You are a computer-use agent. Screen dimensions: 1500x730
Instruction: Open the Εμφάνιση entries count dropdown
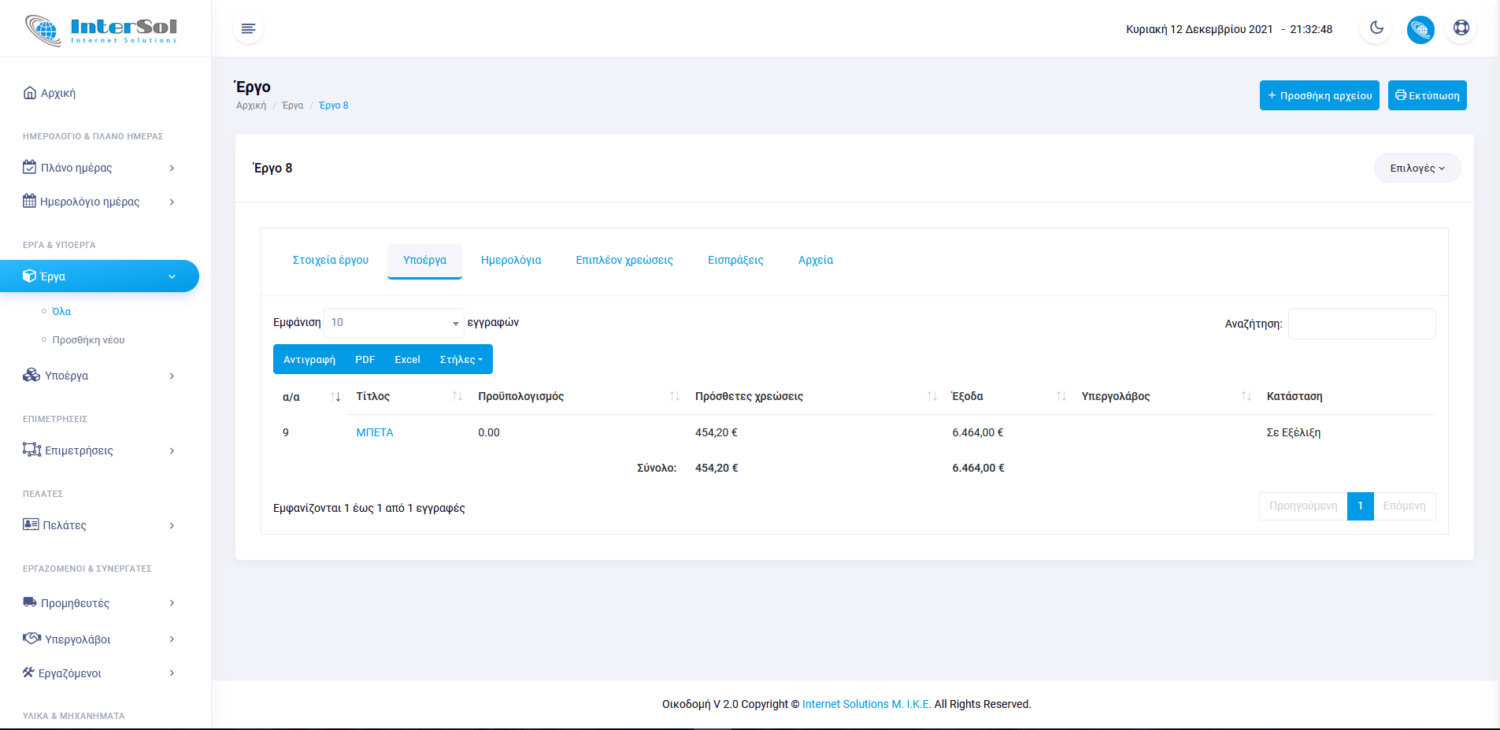(394, 323)
